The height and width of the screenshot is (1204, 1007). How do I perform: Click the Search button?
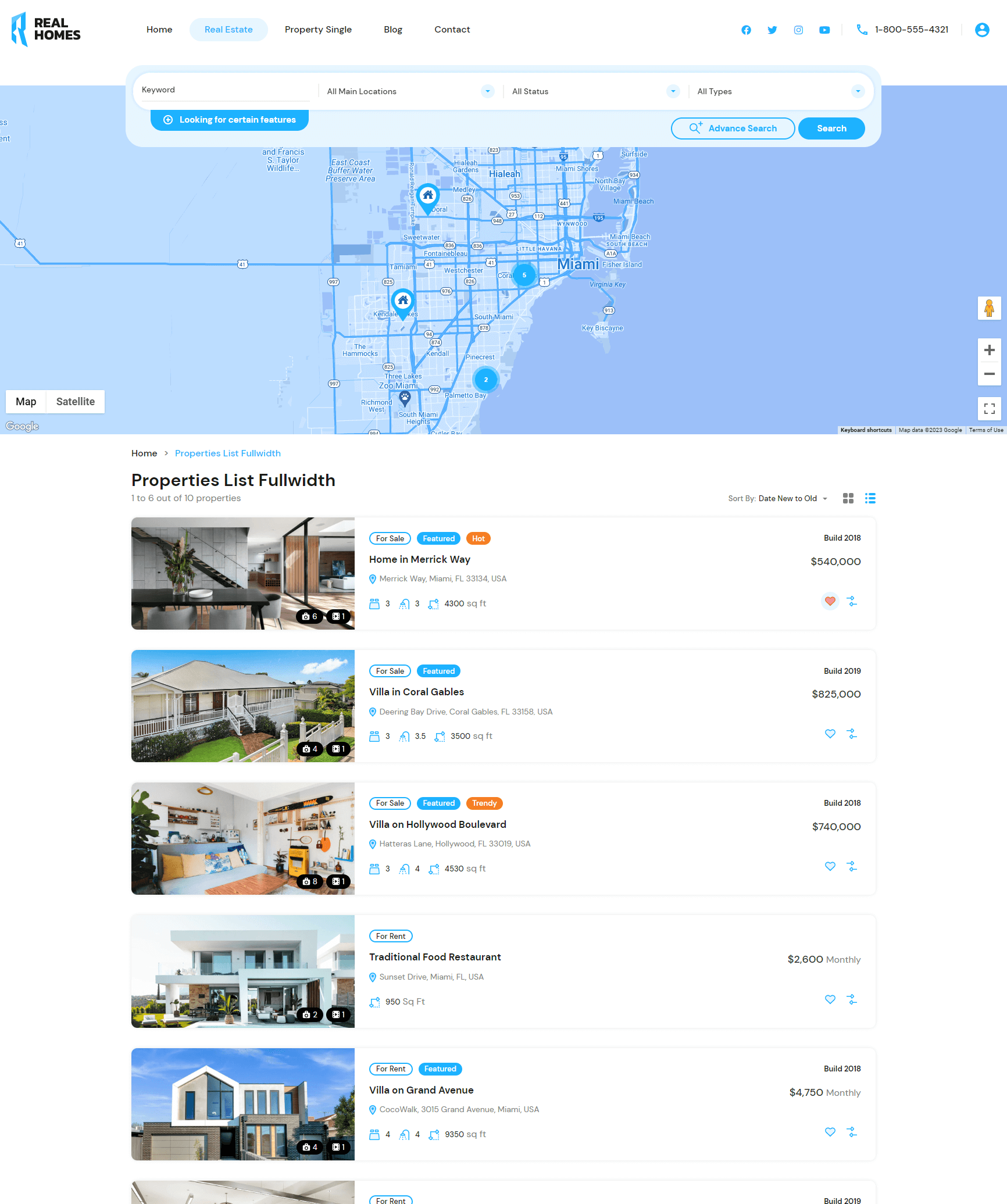click(831, 128)
